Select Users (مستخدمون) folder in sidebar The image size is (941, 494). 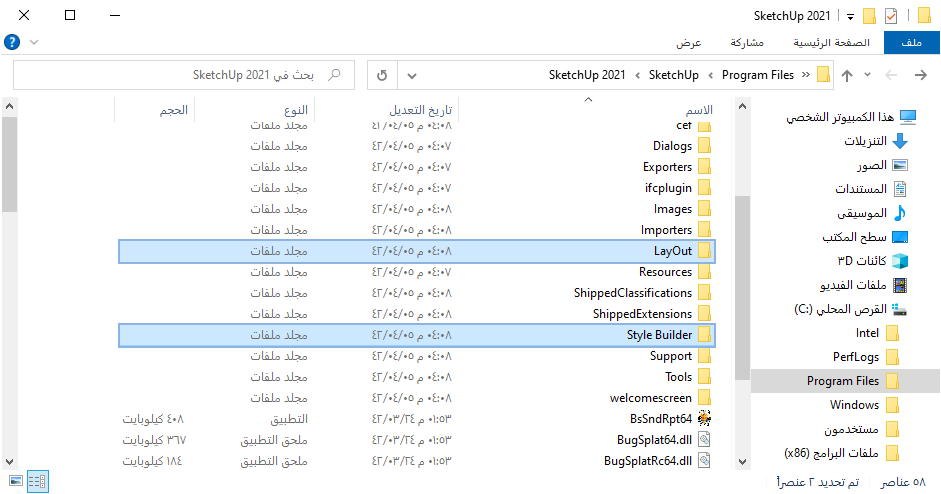click(861, 429)
